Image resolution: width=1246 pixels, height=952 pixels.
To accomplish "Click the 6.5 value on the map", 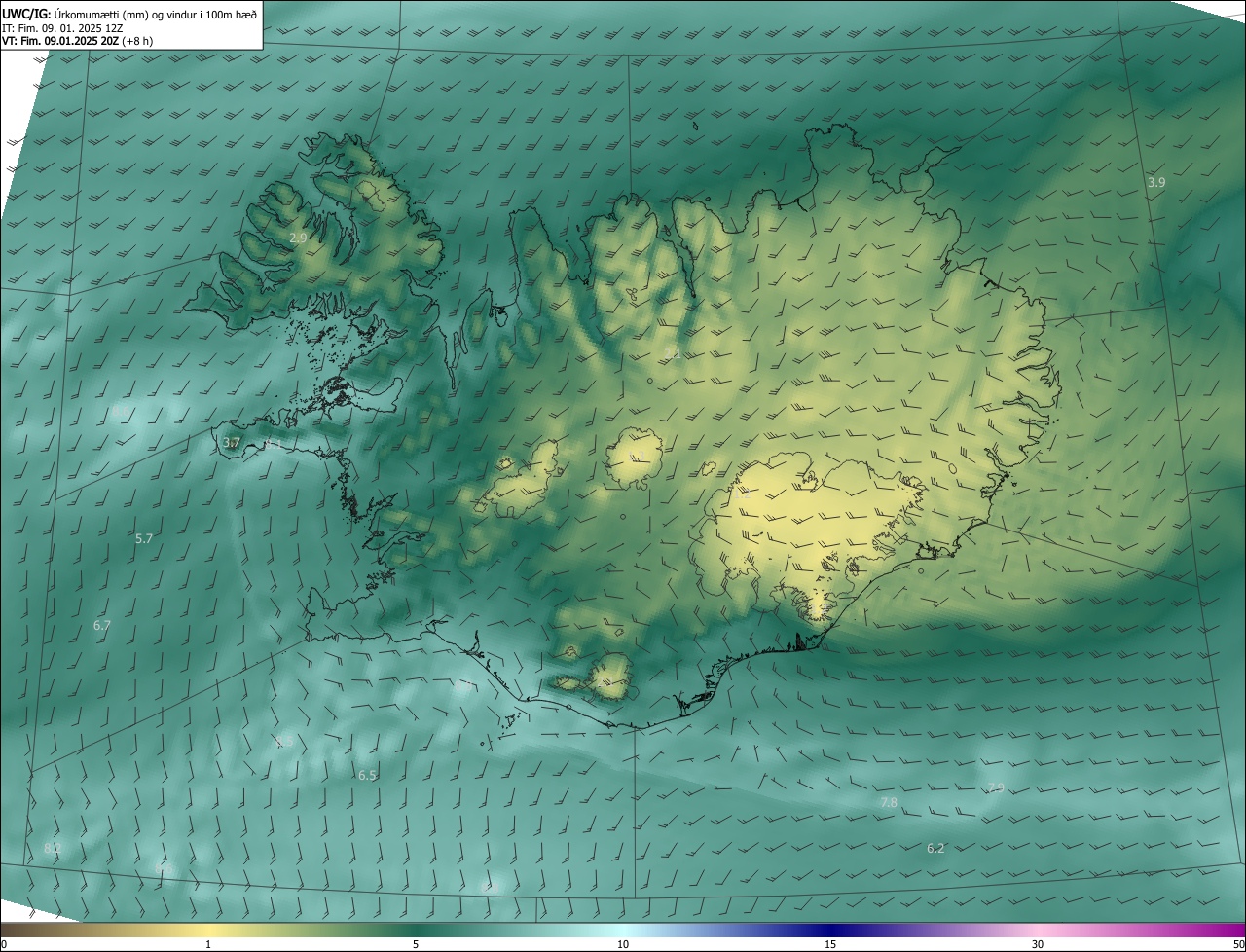I will tap(367, 776).
